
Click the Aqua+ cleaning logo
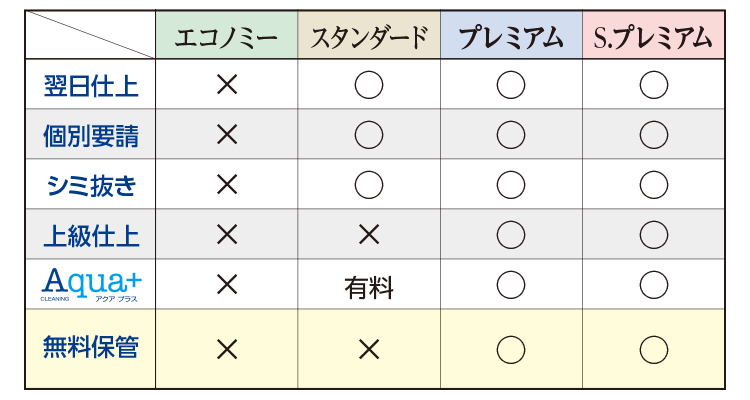point(91,285)
